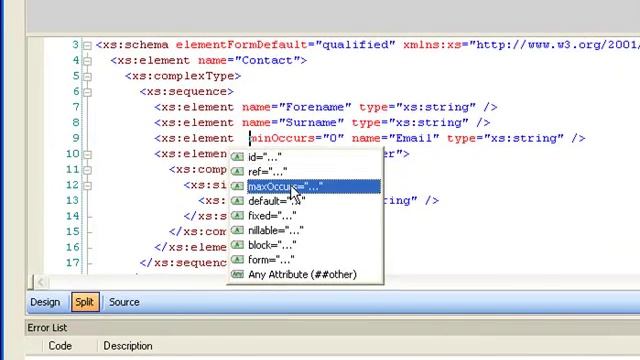Collapse the fold marker on line 11

(87, 170)
